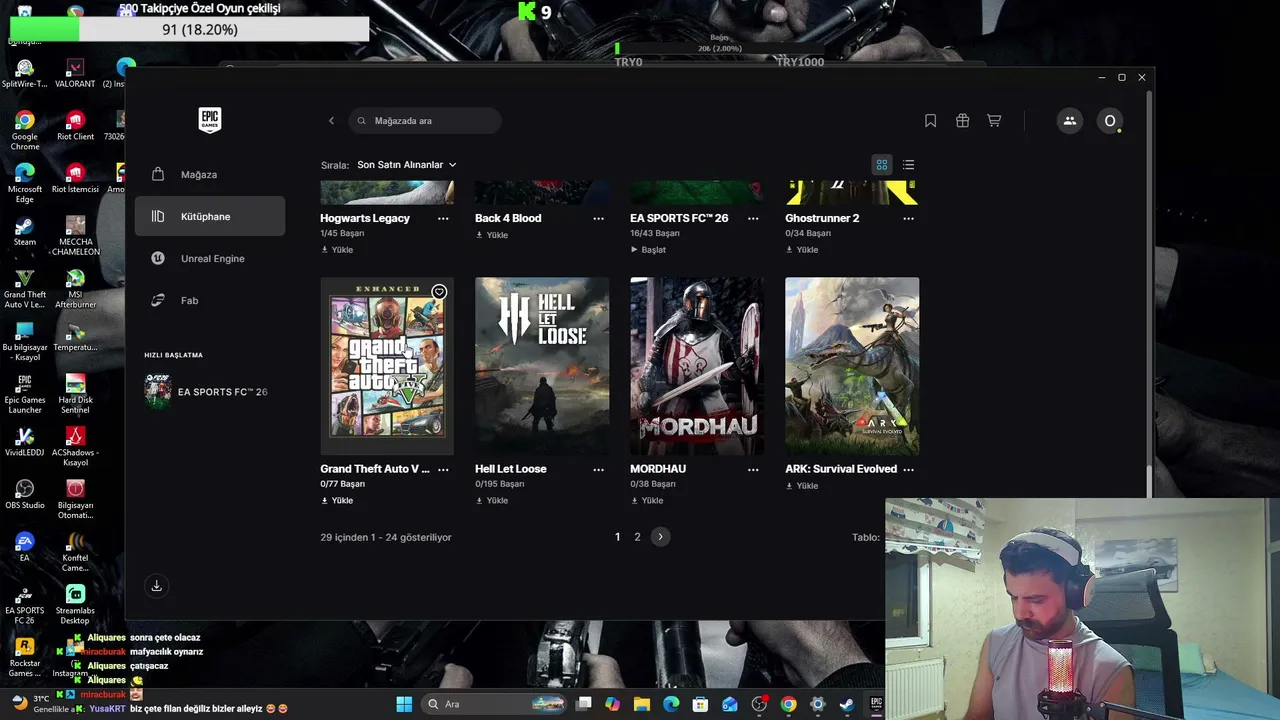
Task: Open the shopping cart icon
Action: click(994, 121)
